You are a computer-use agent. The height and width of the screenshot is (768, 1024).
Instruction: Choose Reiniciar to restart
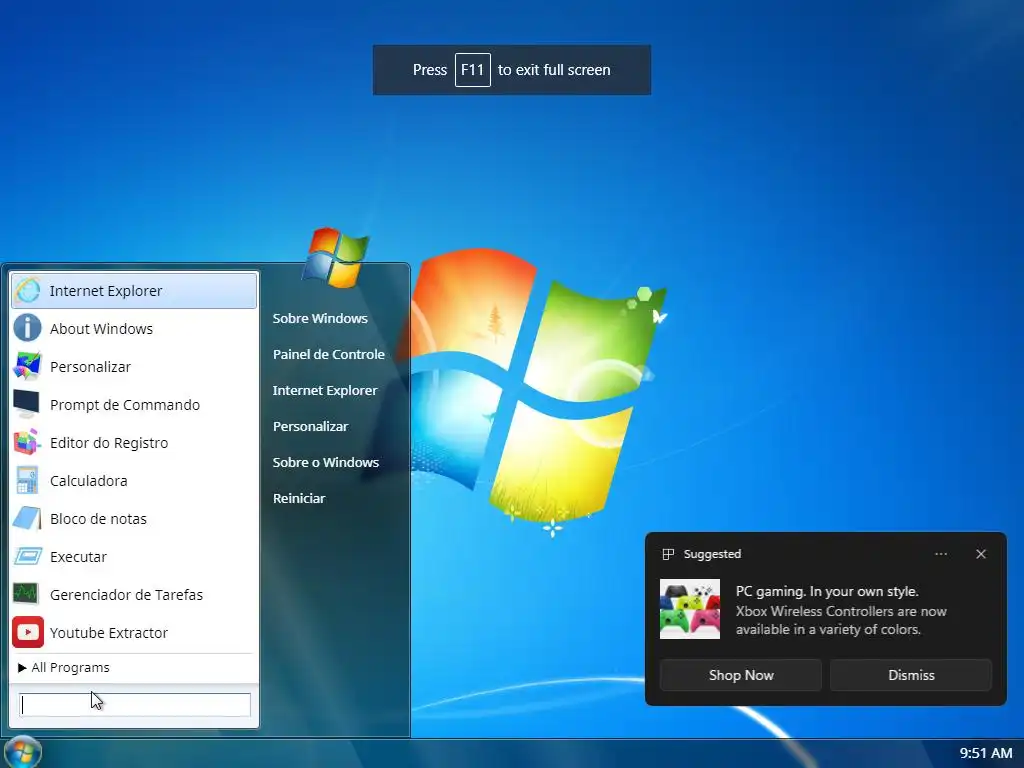click(x=298, y=498)
